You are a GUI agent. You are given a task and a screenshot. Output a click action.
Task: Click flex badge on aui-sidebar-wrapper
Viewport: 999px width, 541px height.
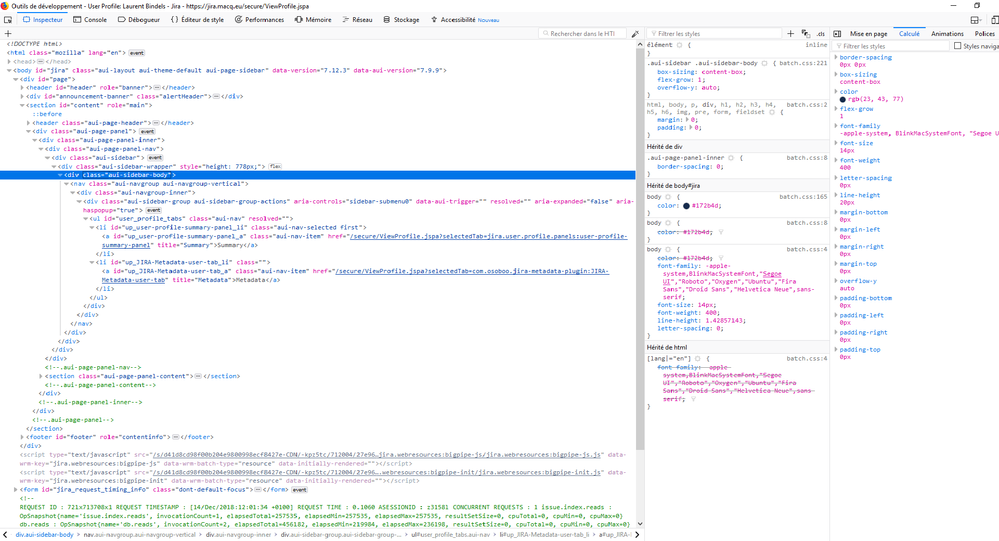(275, 166)
